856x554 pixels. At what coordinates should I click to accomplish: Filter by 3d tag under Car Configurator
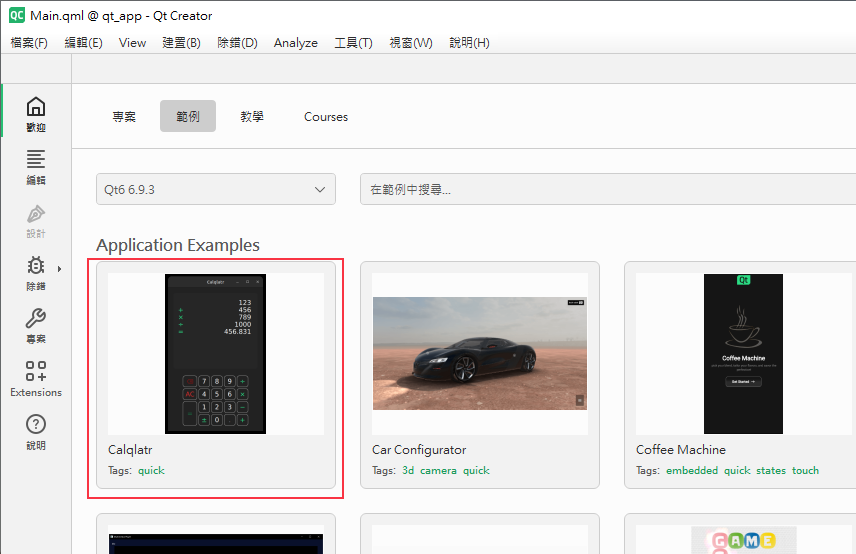click(408, 470)
